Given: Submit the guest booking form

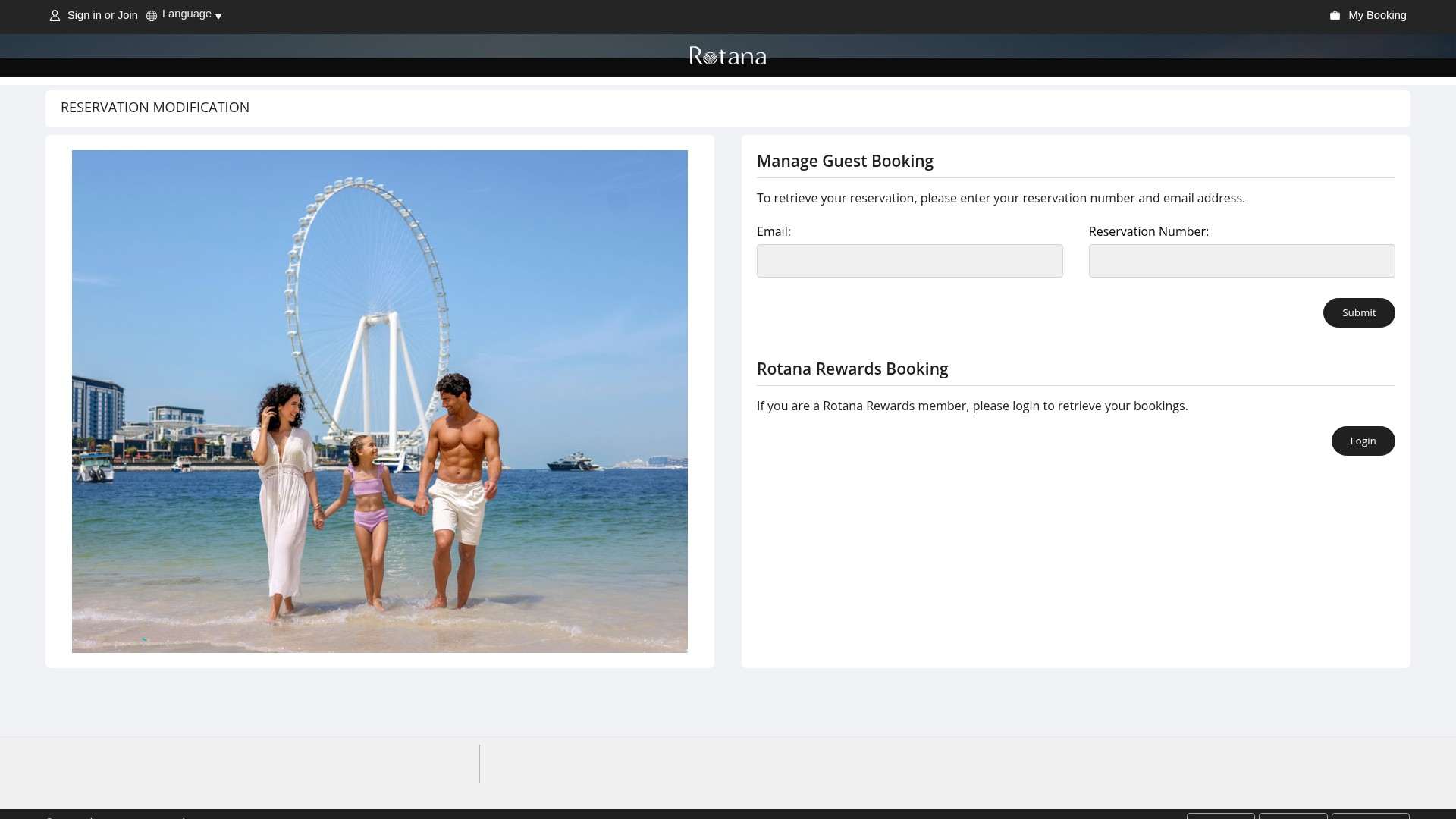Looking at the screenshot, I should [x=1359, y=312].
